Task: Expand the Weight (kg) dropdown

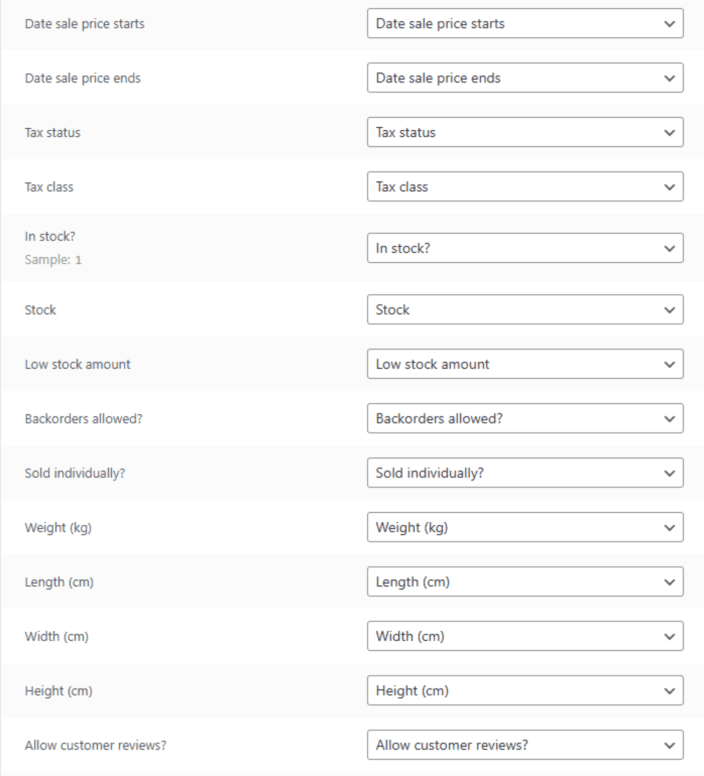Action: point(524,528)
